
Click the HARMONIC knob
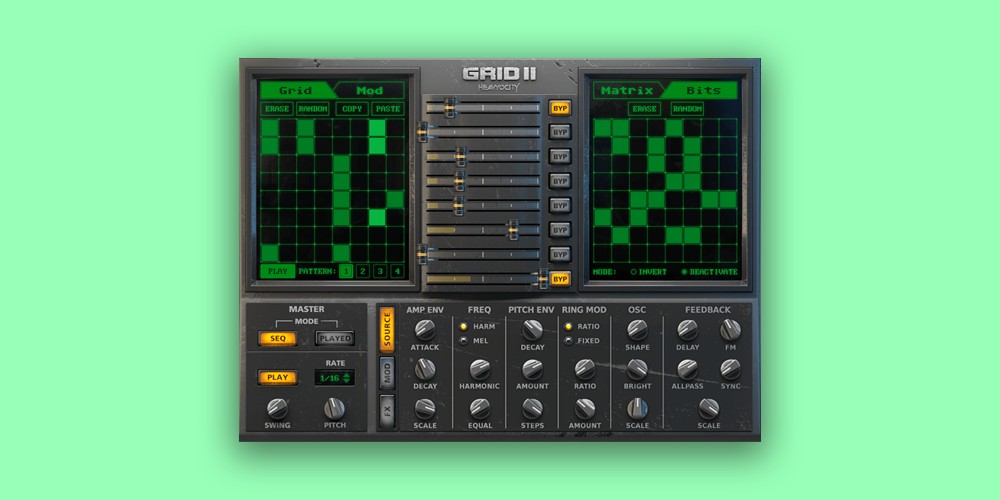click(x=480, y=369)
